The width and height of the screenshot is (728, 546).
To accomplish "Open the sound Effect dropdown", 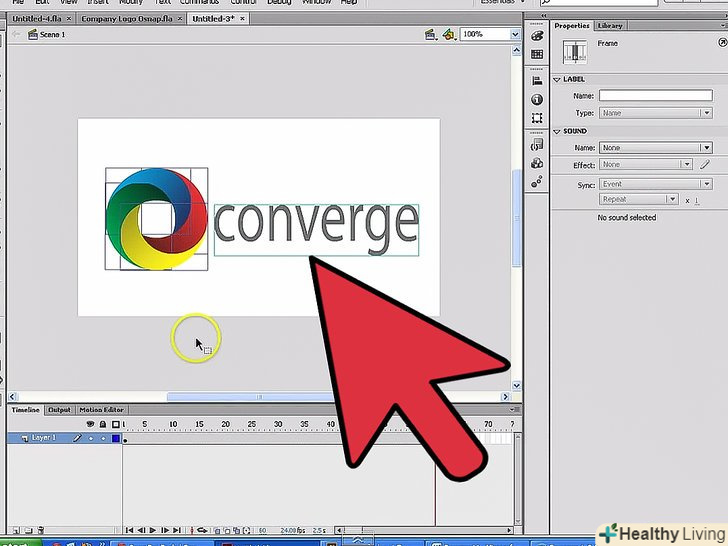I will tap(646, 164).
